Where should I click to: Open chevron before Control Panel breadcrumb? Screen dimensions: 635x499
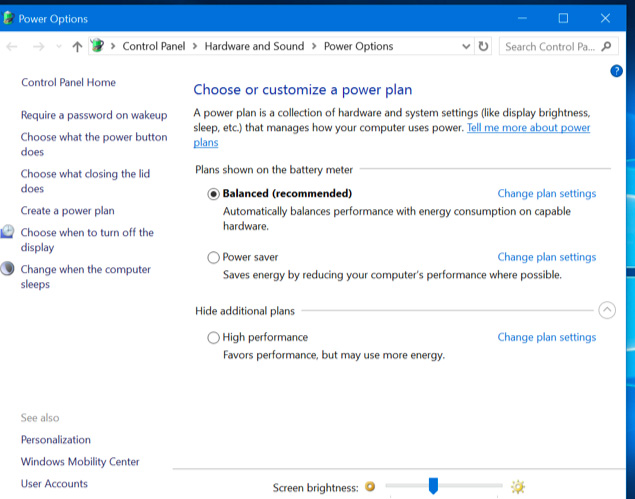pyautogui.click(x=113, y=46)
